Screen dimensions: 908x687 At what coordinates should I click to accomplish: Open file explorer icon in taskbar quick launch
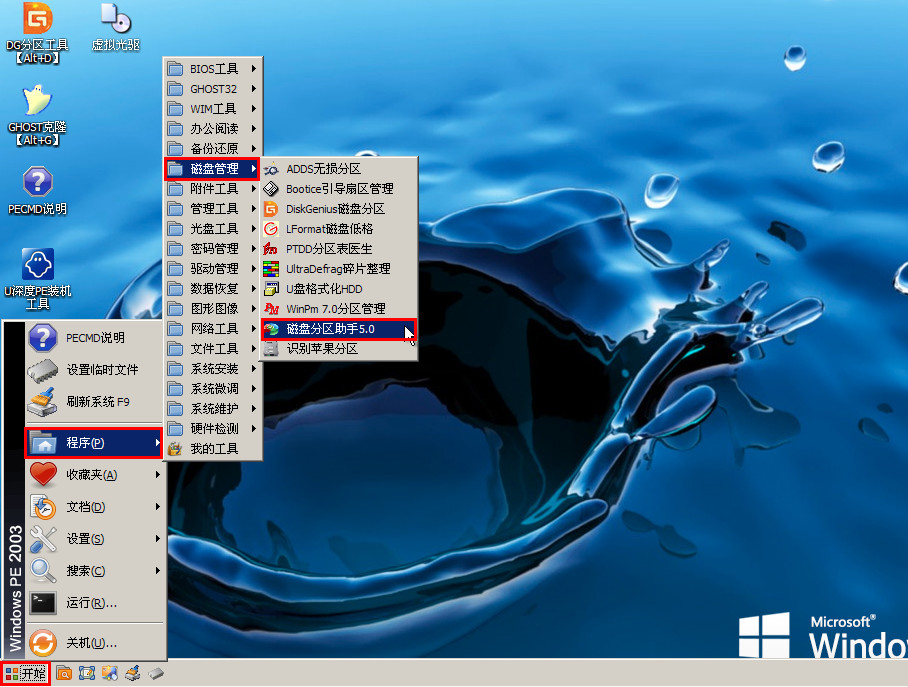pyautogui.click(x=64, y=673)
